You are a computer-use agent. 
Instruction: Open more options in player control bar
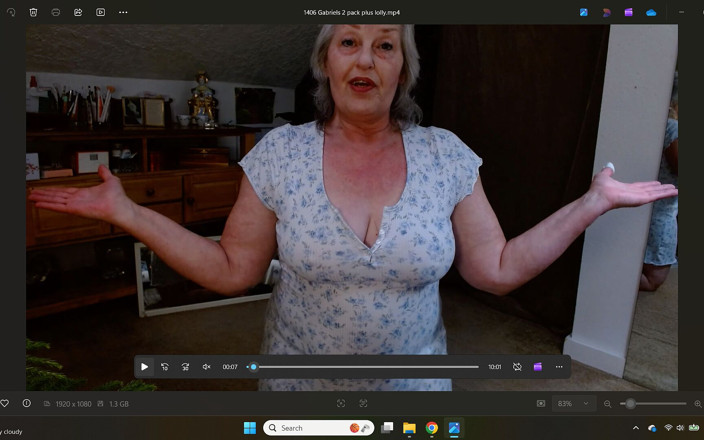pyautogui.click(x=559, y=367)
